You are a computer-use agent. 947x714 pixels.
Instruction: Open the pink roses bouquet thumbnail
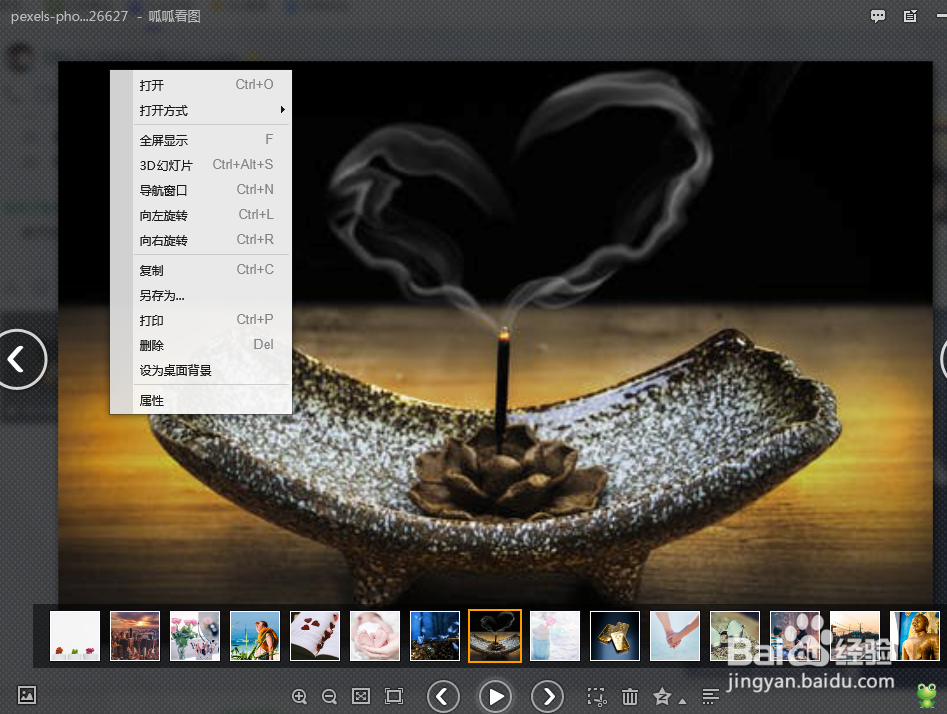pos(195,635)
